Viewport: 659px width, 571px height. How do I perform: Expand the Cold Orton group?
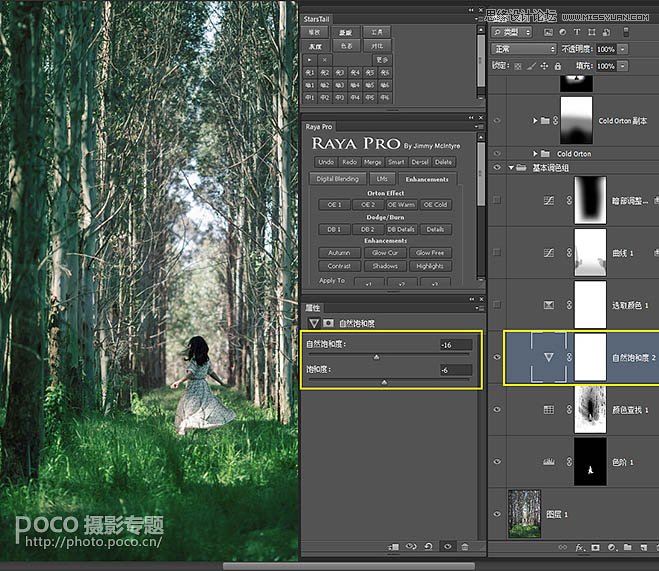click(x=535, y=154)
